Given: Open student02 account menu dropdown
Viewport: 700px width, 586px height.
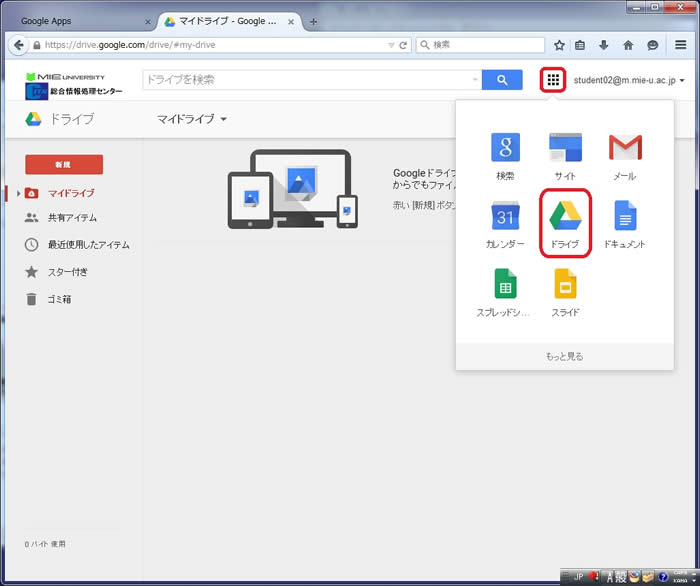Looking at the screenshot, I should pos(629,80).
